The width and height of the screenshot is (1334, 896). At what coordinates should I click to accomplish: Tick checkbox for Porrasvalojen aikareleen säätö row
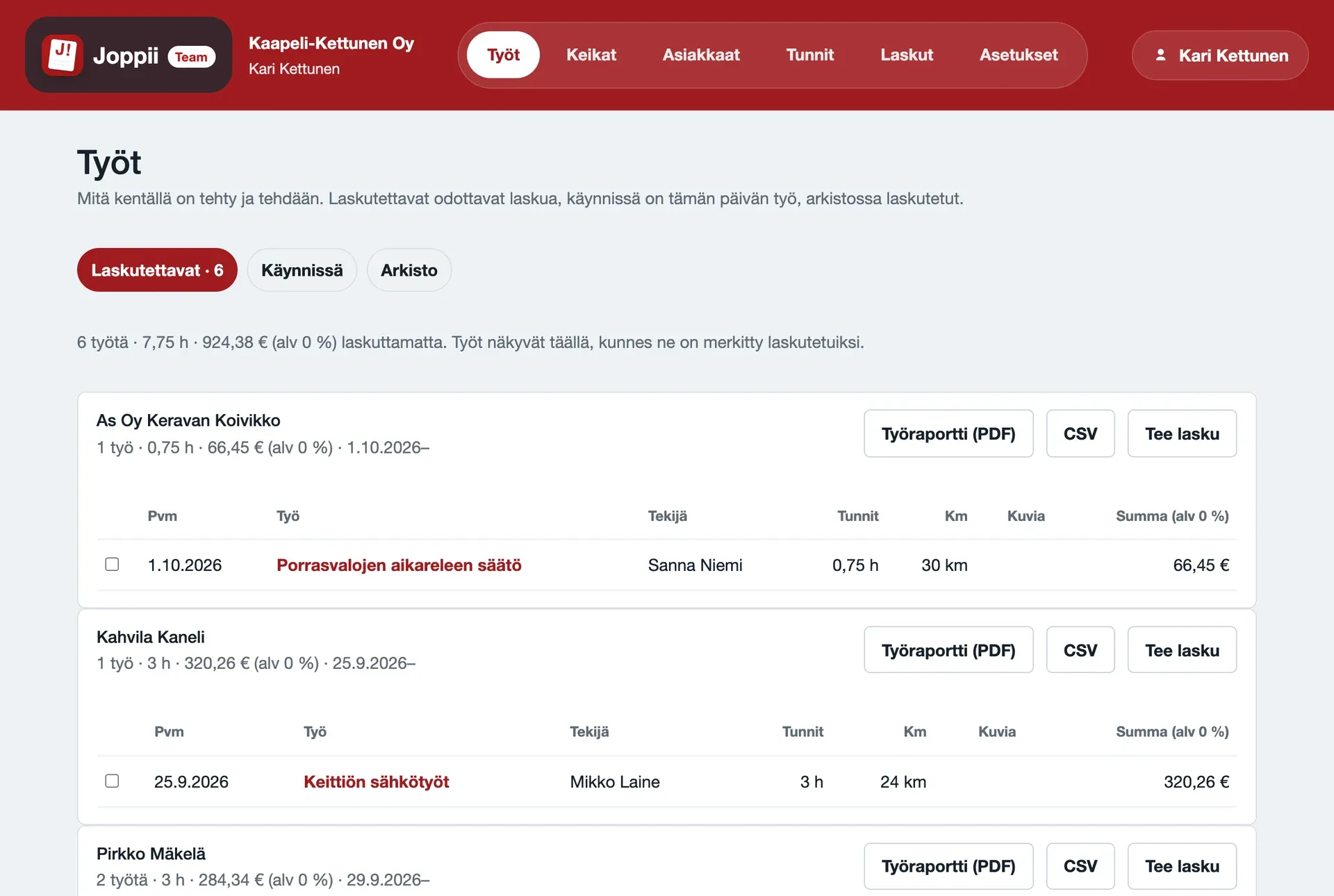click(112, 564)
